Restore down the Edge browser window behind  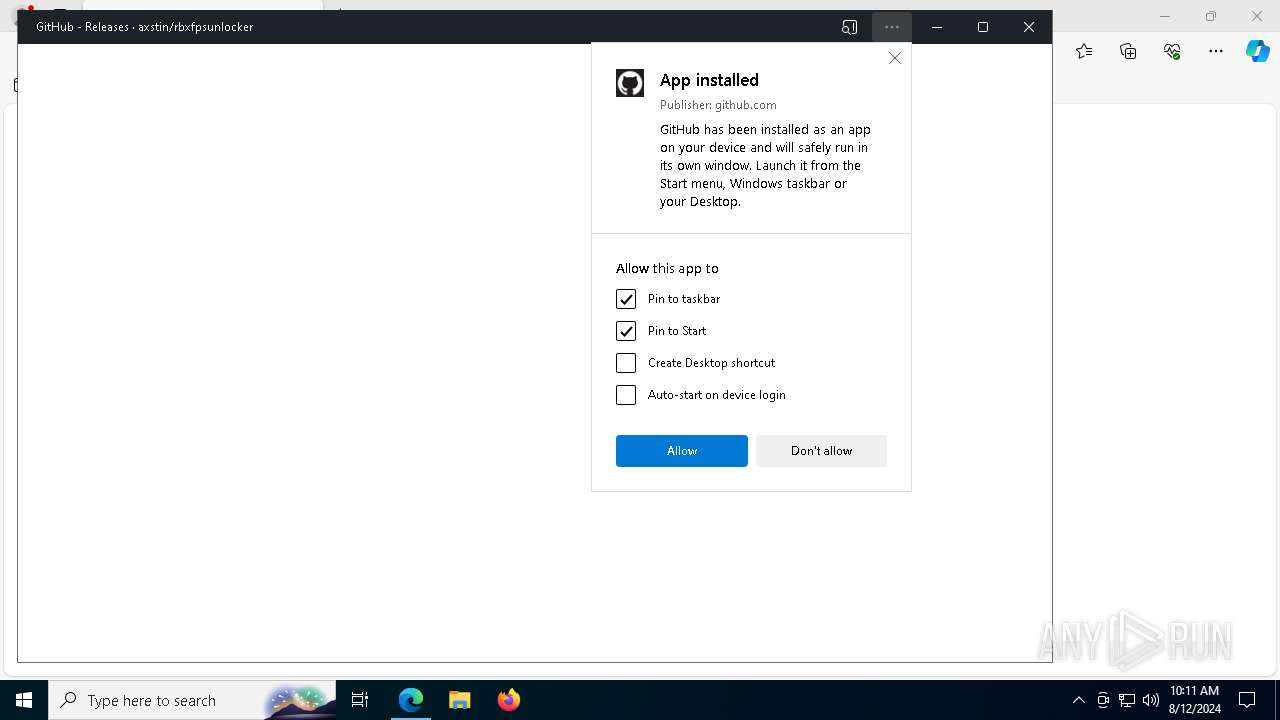1211,16
